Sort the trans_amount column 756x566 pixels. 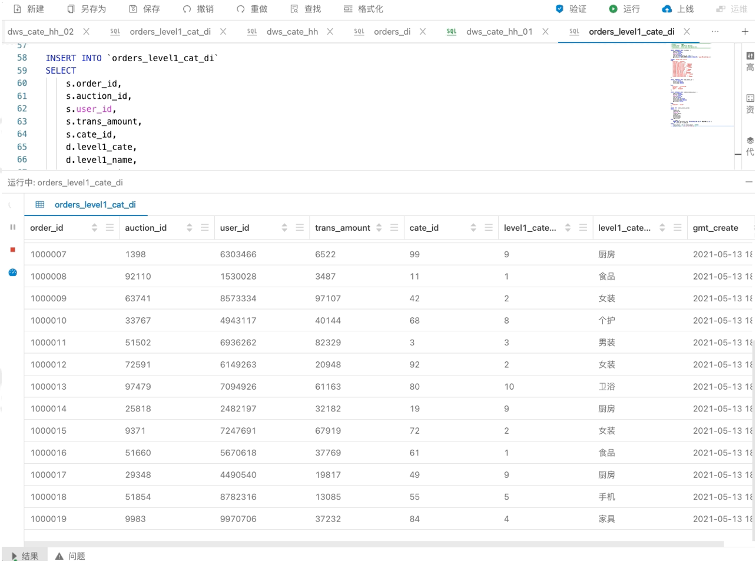point(379,228)
